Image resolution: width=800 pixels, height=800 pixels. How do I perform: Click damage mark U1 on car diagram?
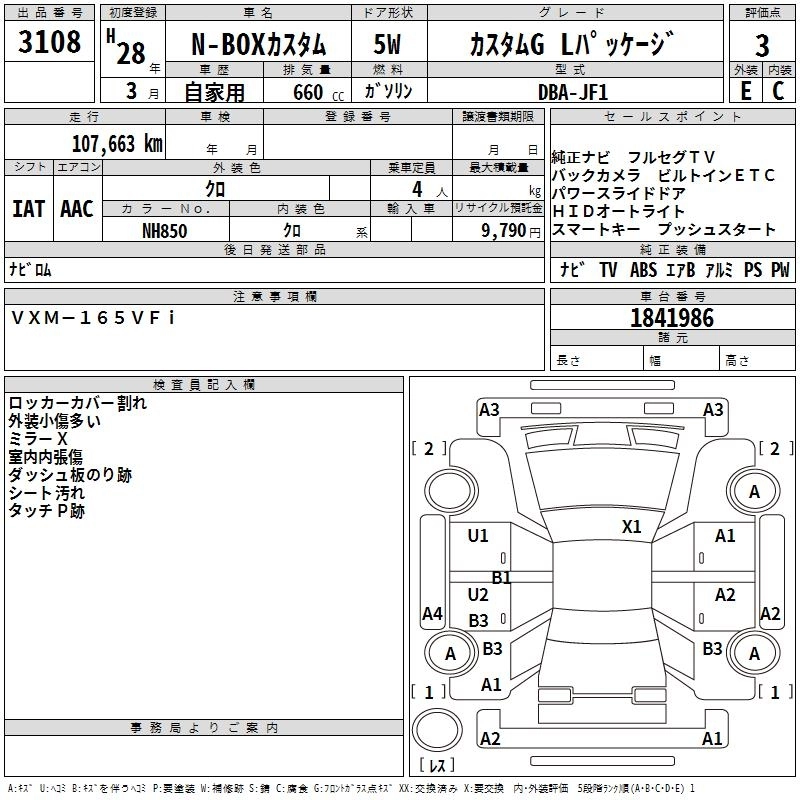478,536
